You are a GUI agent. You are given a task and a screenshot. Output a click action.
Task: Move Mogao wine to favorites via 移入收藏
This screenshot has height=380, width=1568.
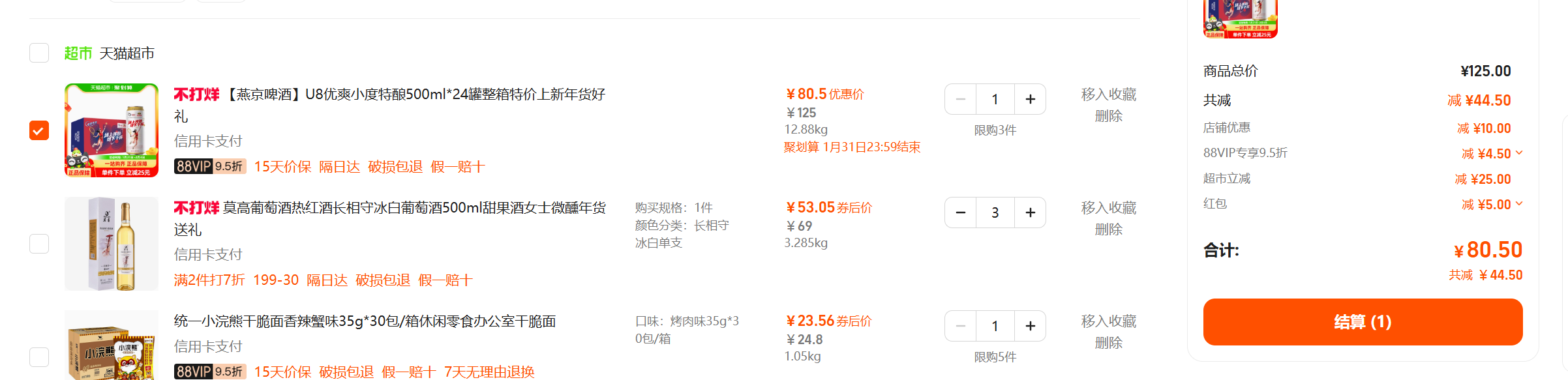[1108, 208]
